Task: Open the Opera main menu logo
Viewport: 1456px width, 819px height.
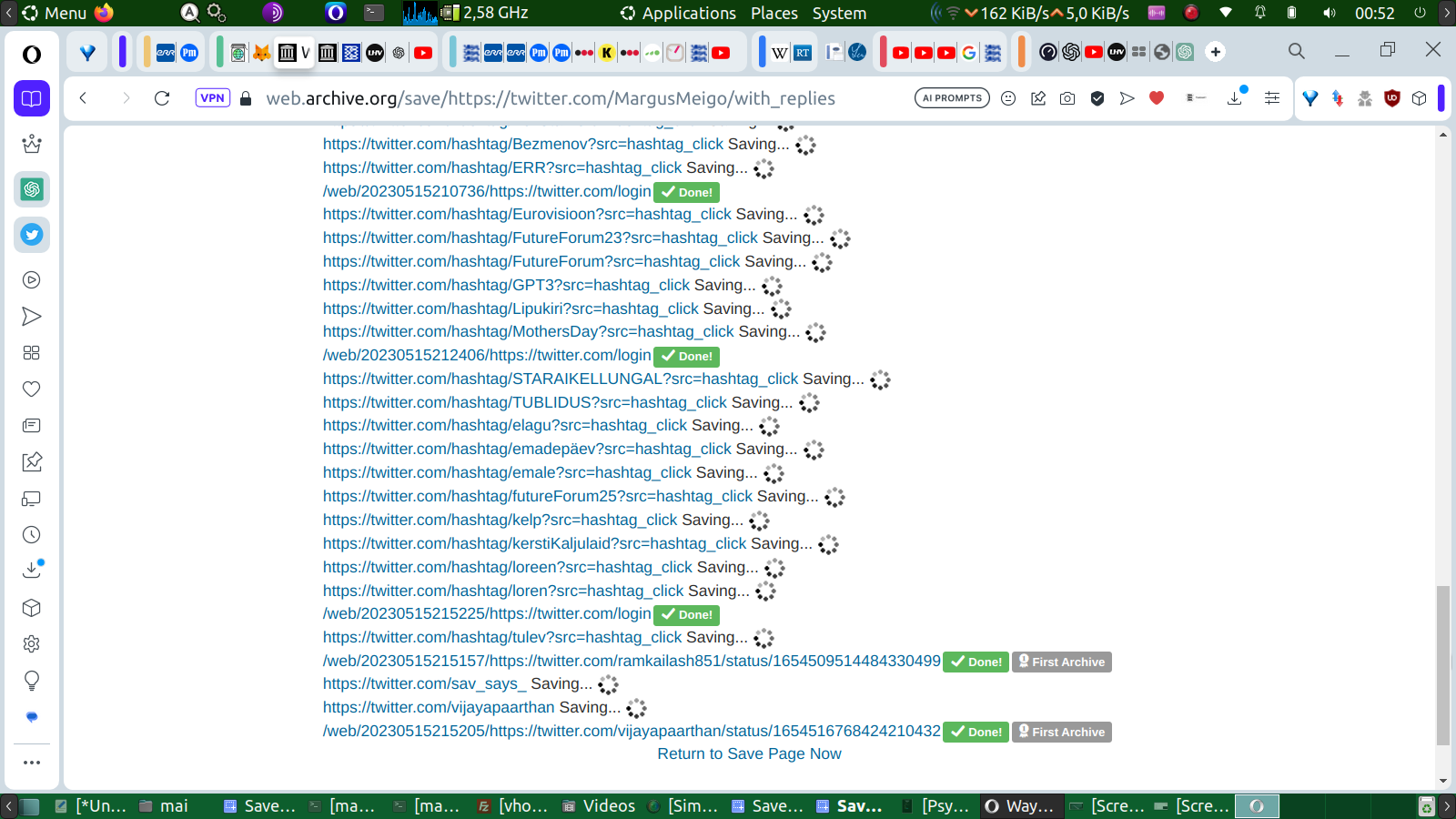Action: [32, 55]
